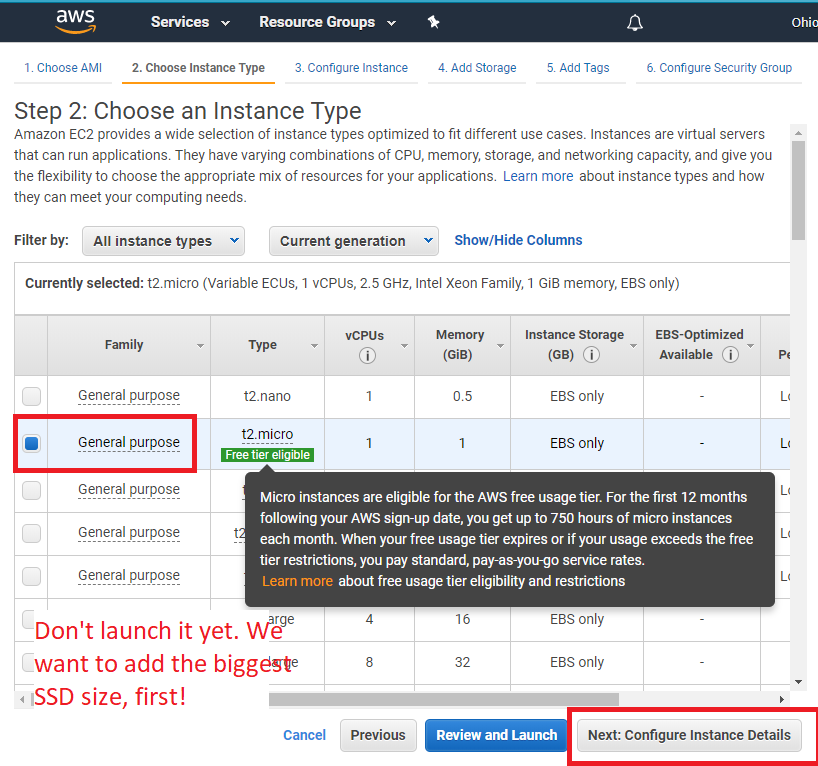This screenshot has height=766, width=818.
Task: Click the Instance Storage info icon
Action: tap(591, 355)
